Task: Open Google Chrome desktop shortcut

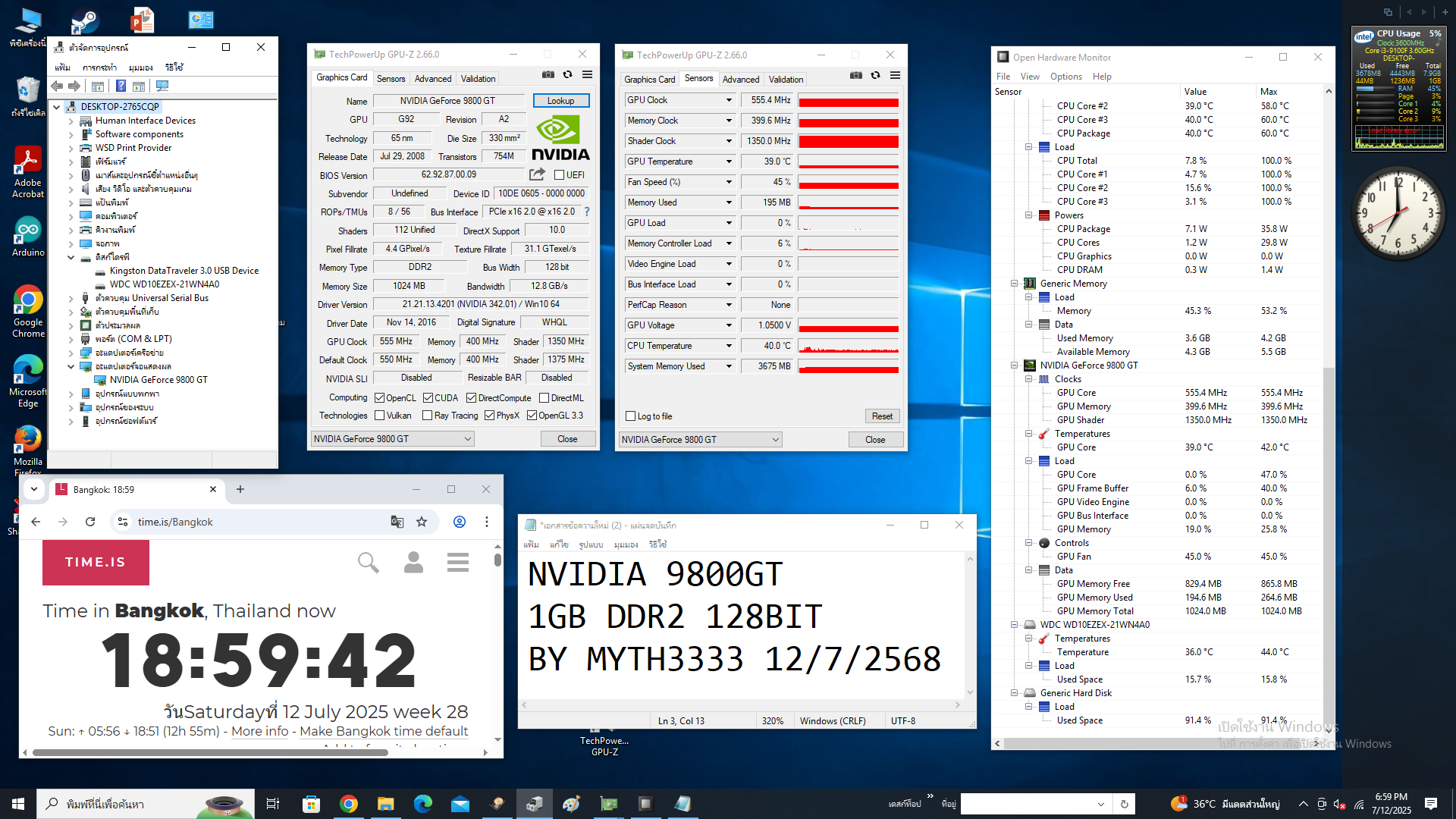Action: (x=28, y=312)
